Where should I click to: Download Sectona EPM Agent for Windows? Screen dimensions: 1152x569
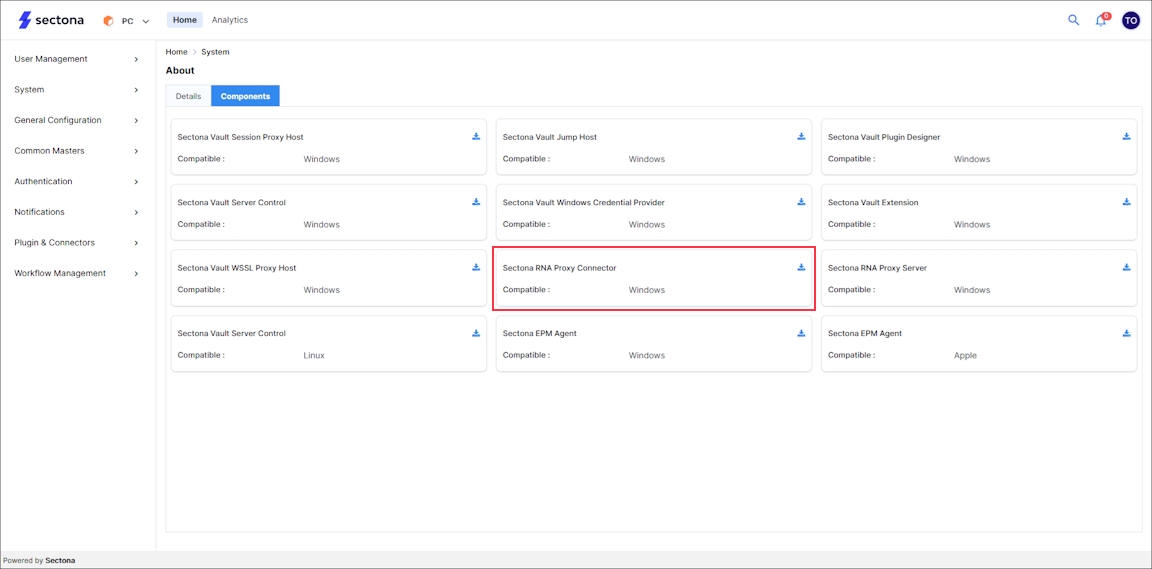[802, 333]
